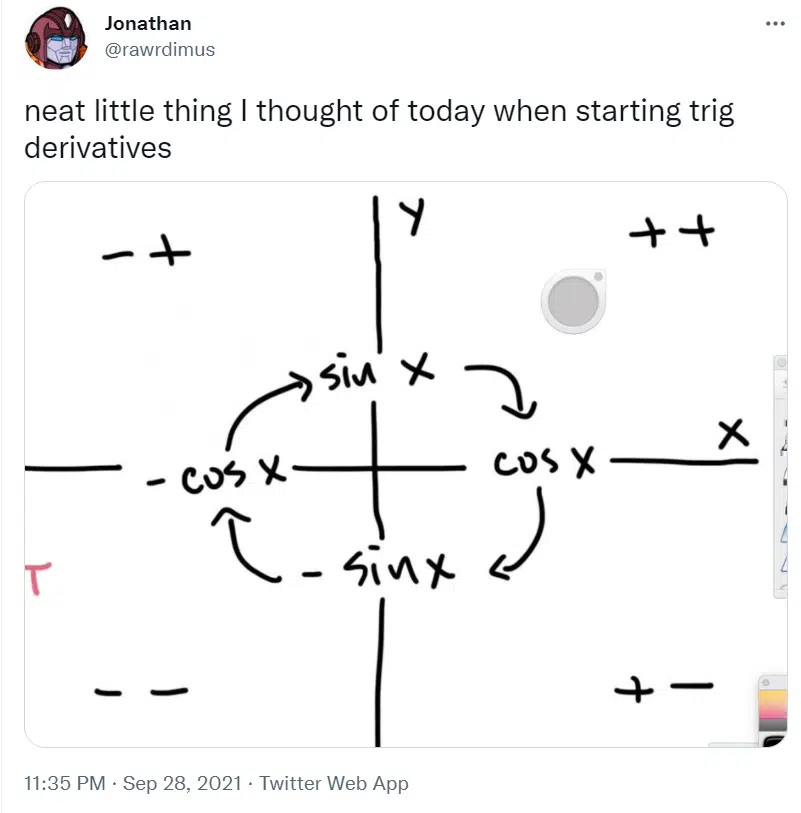
Task: Open the trig derivatives drawing image
Action: coord(406,464)
